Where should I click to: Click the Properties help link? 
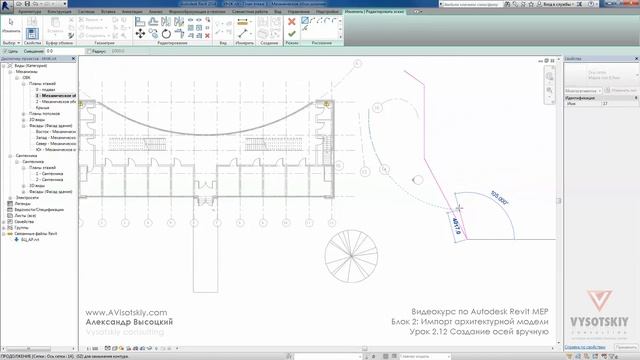pyautogui.click(x=585, y=347)
